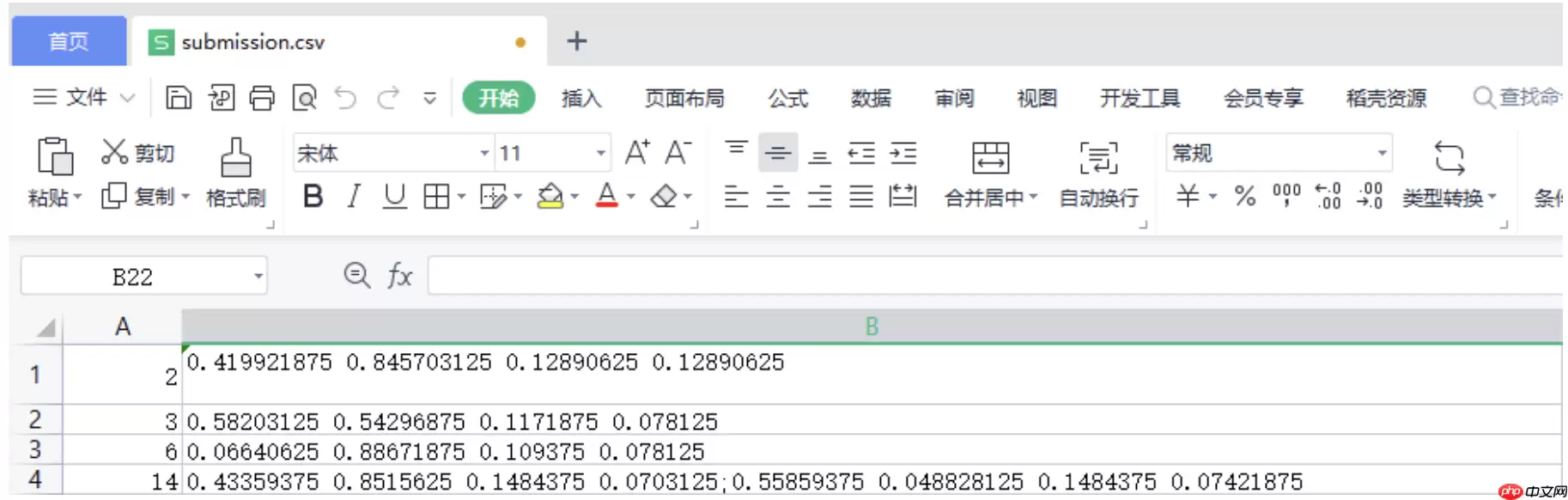Click the formula bar input field
Image resolution: width=1568 pixels, height=500 pixels.
click(x=995, y=276)
